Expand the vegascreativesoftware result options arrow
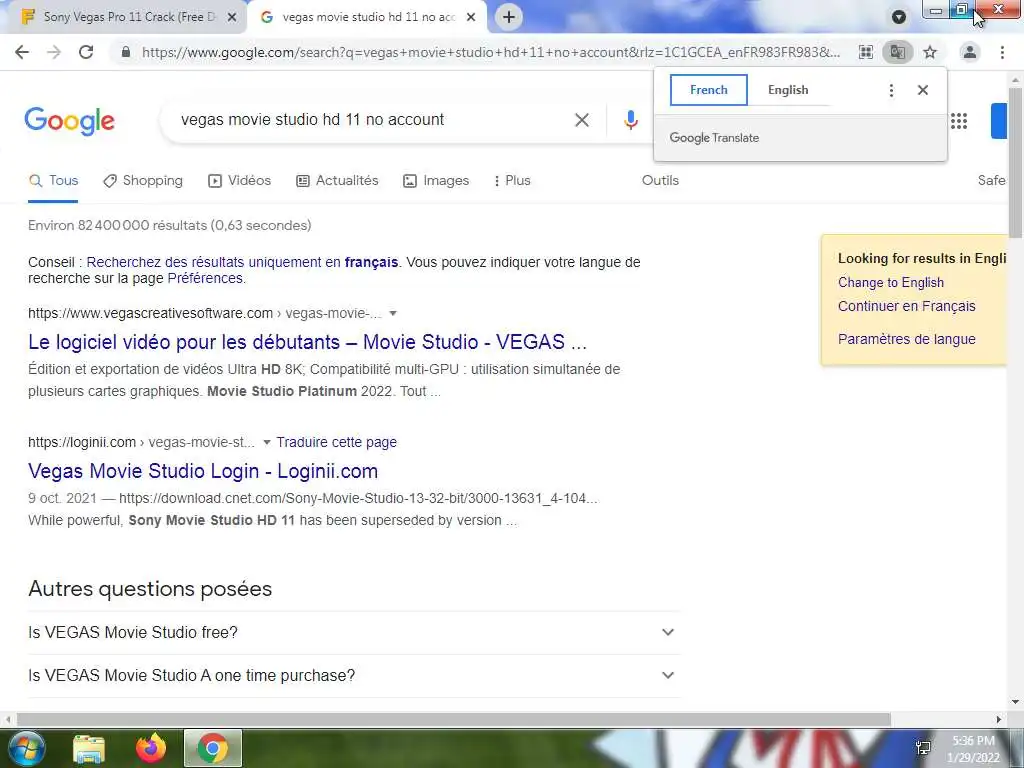The image size is (1024, 768). (x=393, y=313)
